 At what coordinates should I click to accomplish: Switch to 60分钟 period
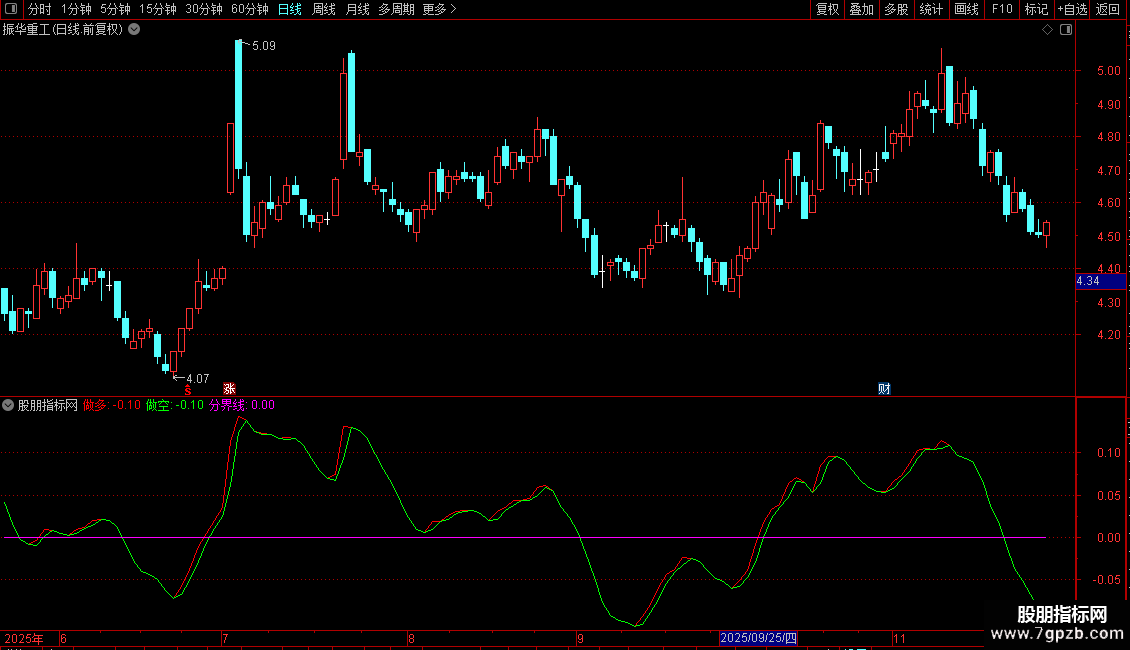click(250, 9)
